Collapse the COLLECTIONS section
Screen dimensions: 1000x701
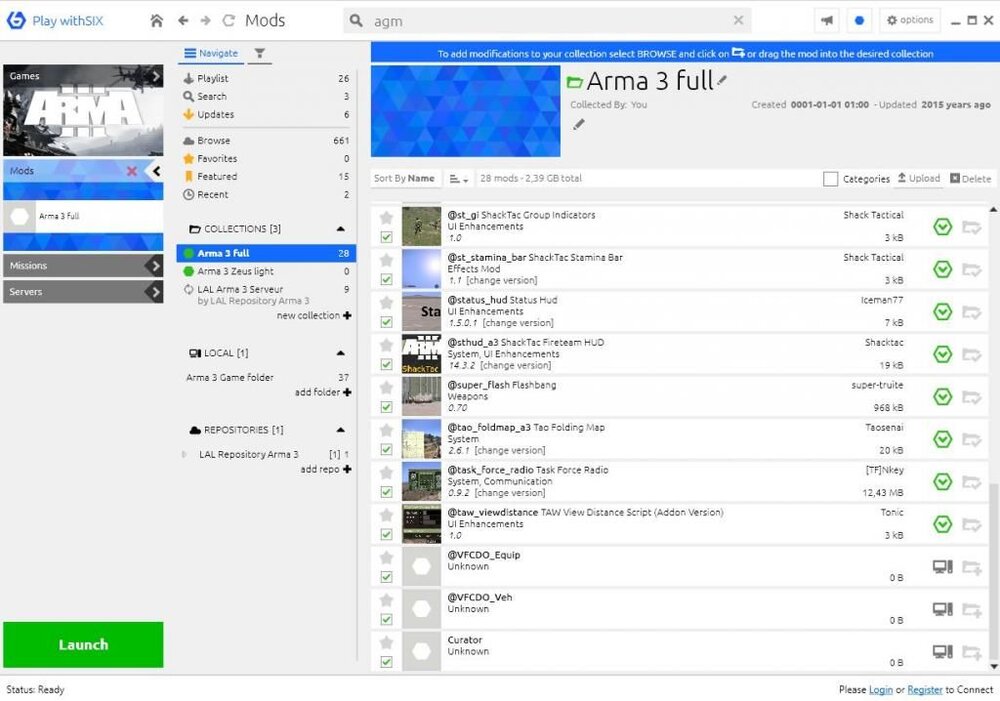click(341, 228)
